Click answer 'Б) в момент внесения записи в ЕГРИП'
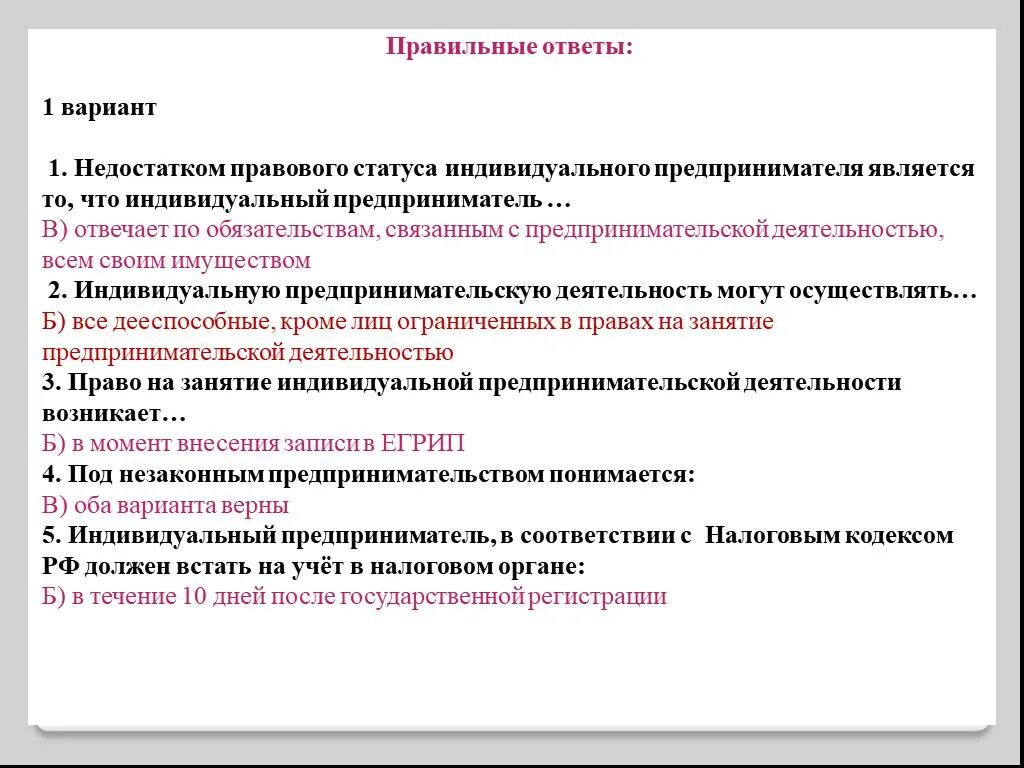 click(x=253, y=444)
